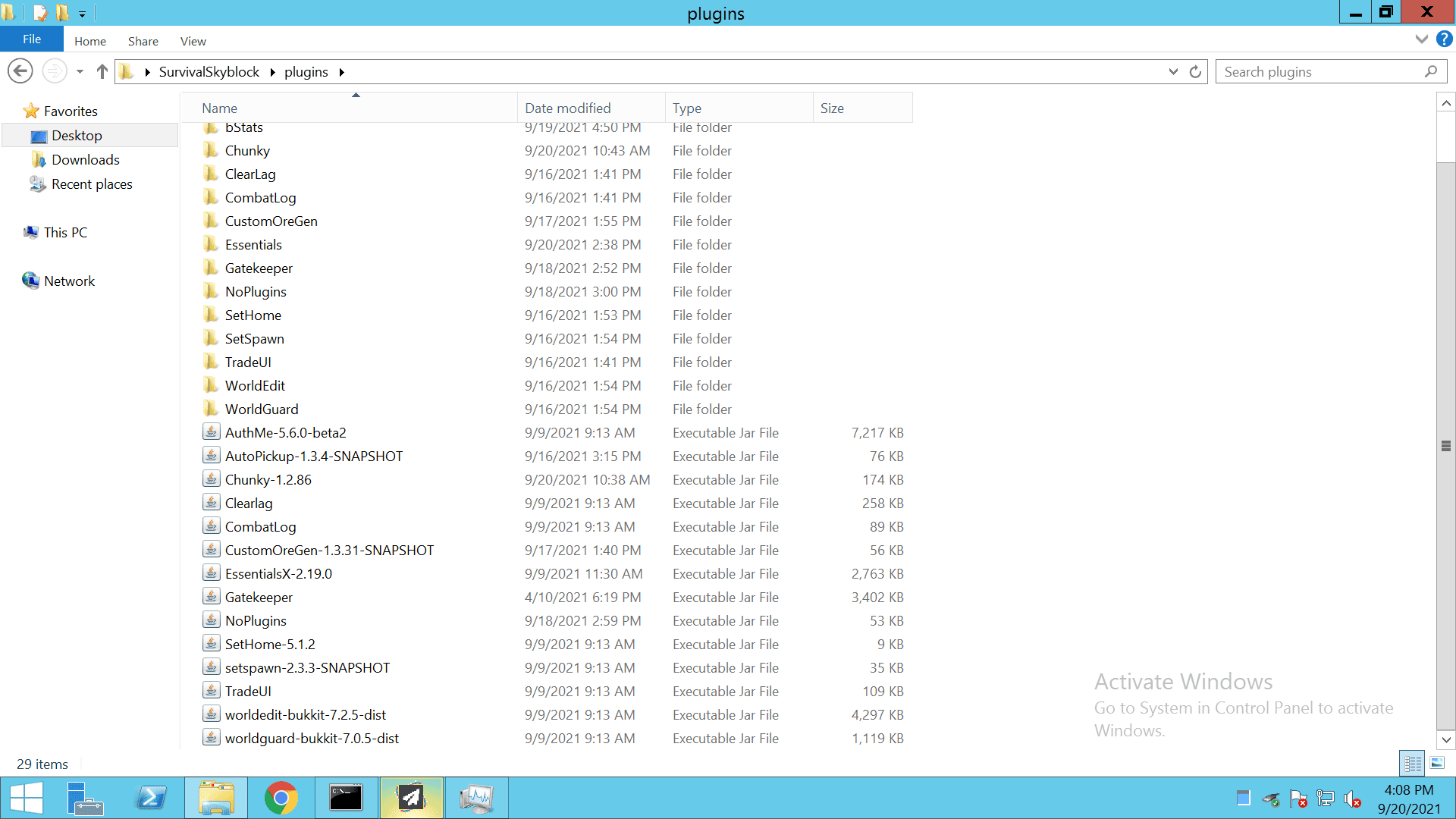Click the Search plugins field
This screenshot has width=1456, height=819.
point(1319,71)
